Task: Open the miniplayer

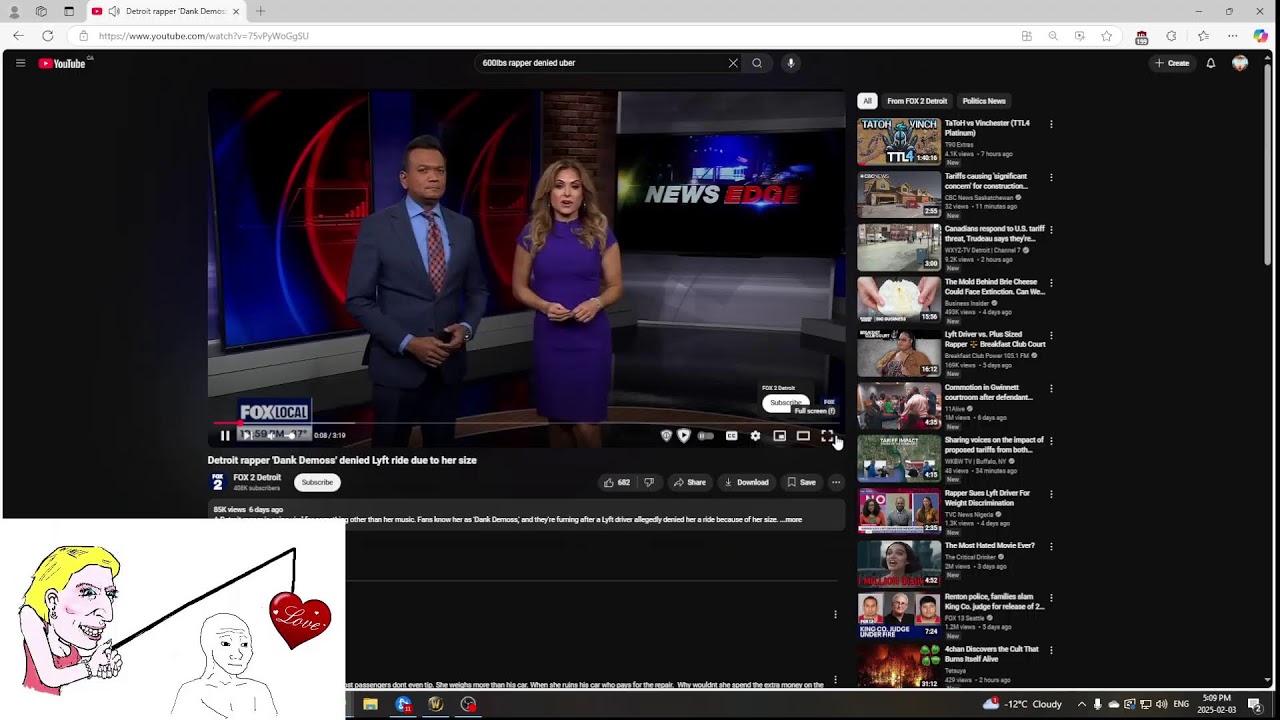Action: (x=779, y=436)
